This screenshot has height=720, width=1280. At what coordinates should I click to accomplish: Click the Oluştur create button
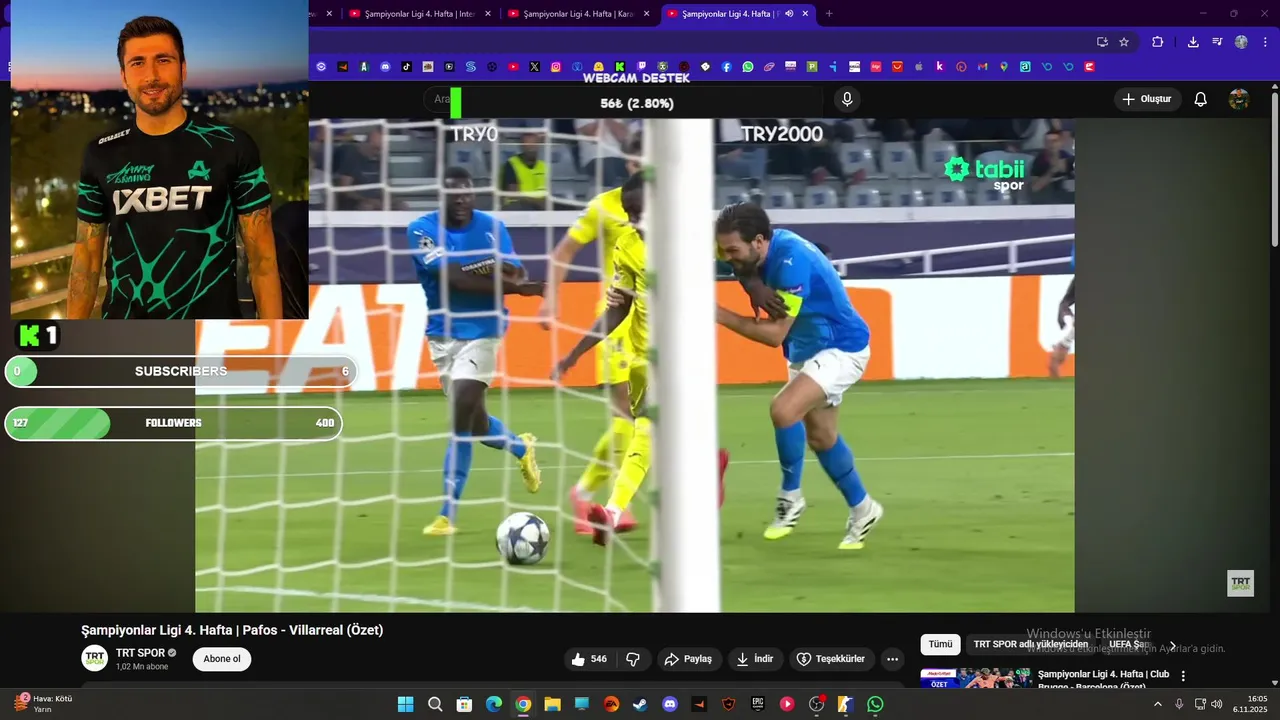(1147, 99)
